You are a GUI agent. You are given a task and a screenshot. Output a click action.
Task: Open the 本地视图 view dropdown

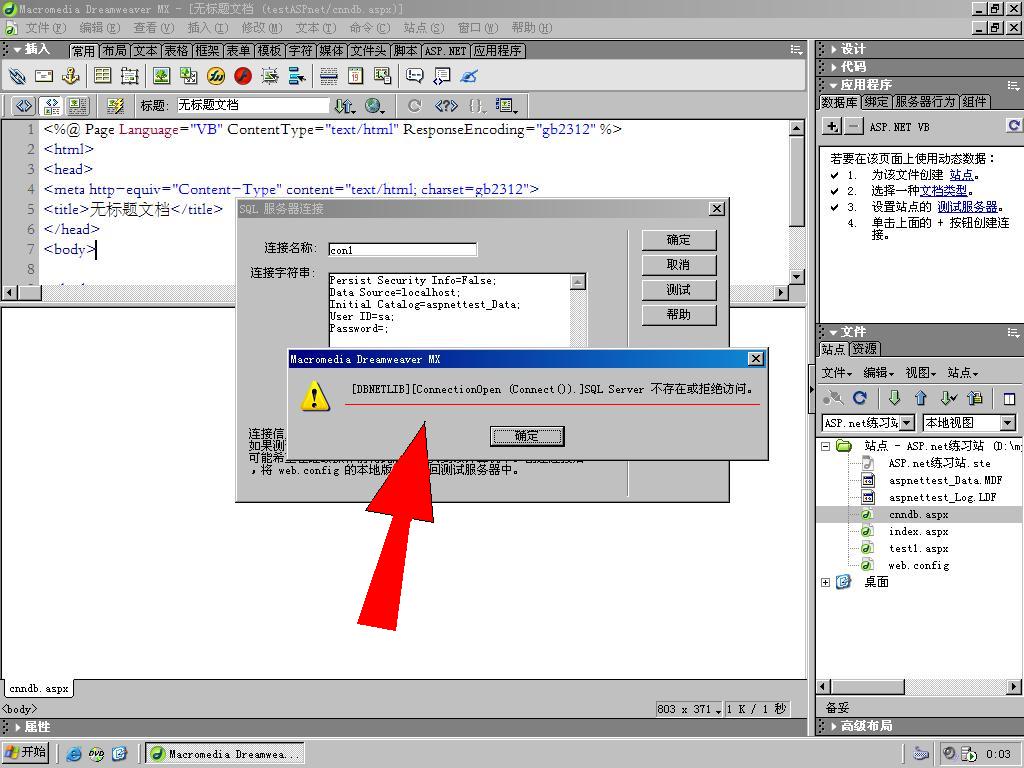[x=1008, y=423]
